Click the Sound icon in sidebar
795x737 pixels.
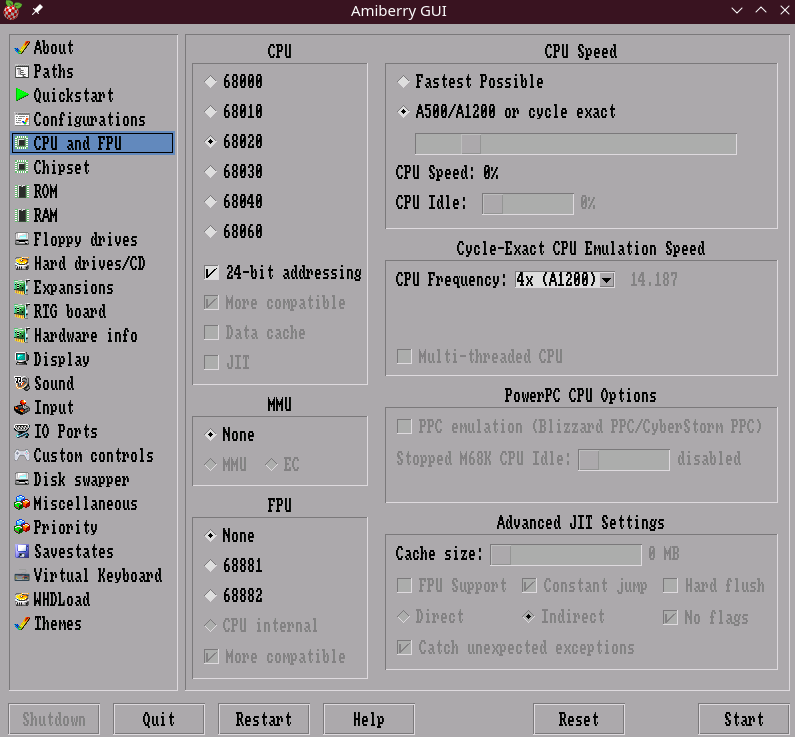[x=22, y=383]
